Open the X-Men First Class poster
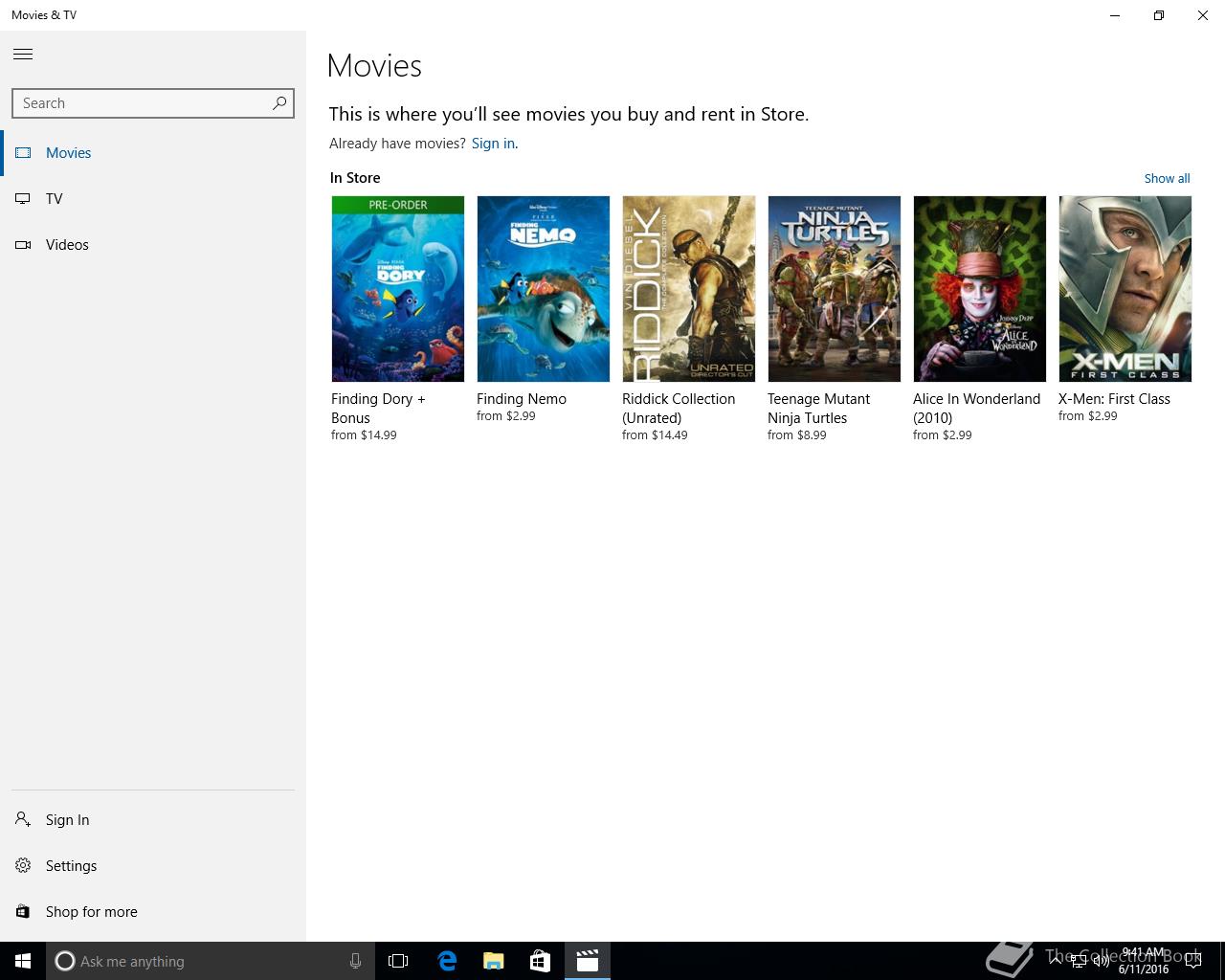Viewport: 1225px width, 980px height. pos(1125,289)
